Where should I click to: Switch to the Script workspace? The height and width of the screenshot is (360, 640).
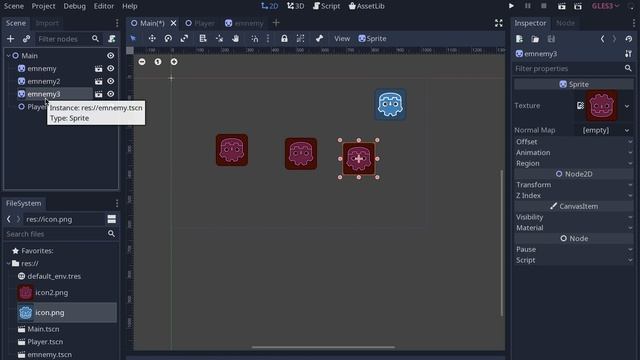click(326, 6)
